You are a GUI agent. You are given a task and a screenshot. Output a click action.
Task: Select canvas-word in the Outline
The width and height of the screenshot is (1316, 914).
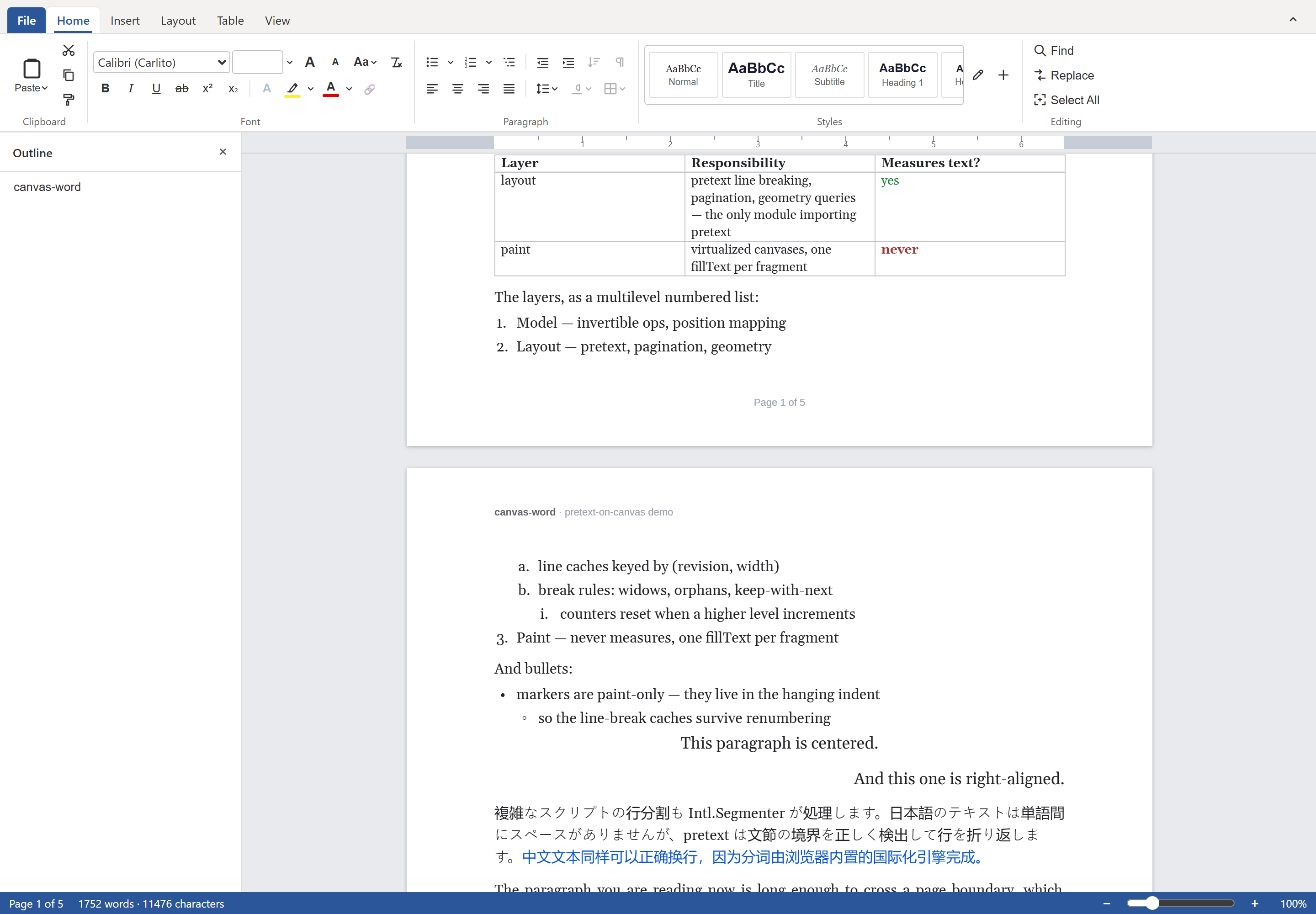tap(47, 187)
